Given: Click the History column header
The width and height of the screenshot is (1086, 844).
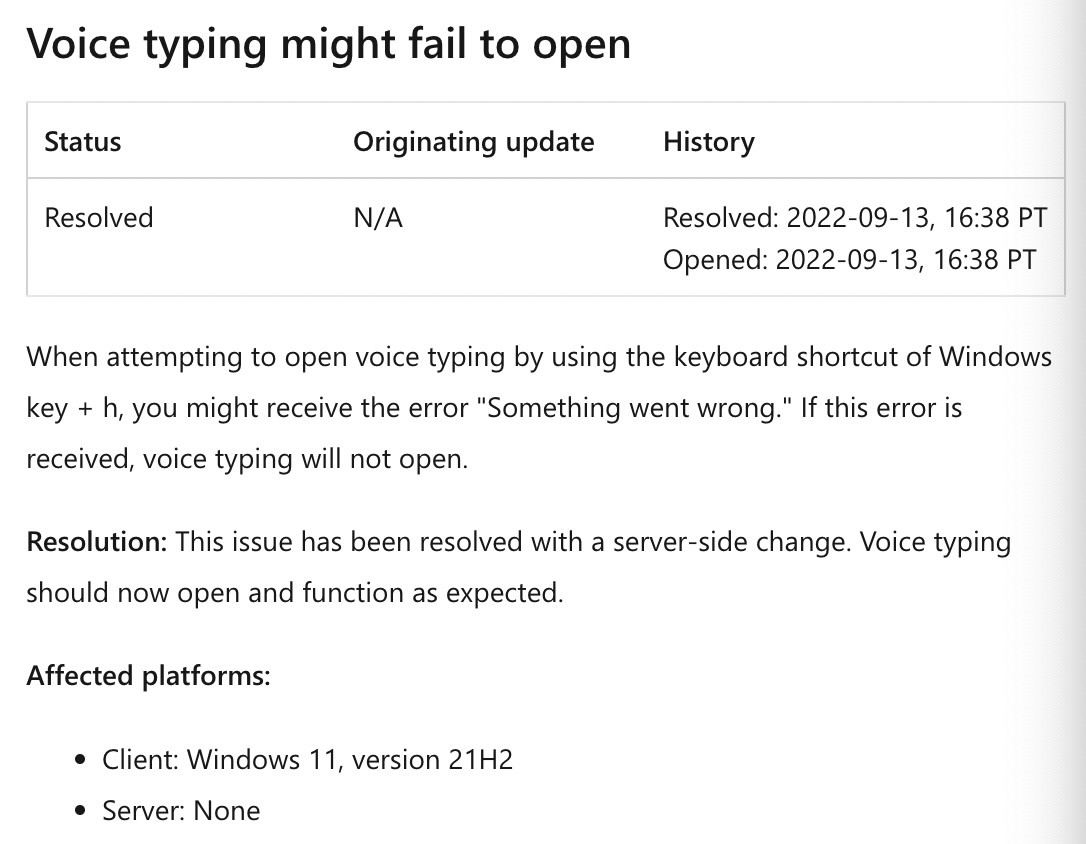Looking at the screenshot, I should coord(709,141).
